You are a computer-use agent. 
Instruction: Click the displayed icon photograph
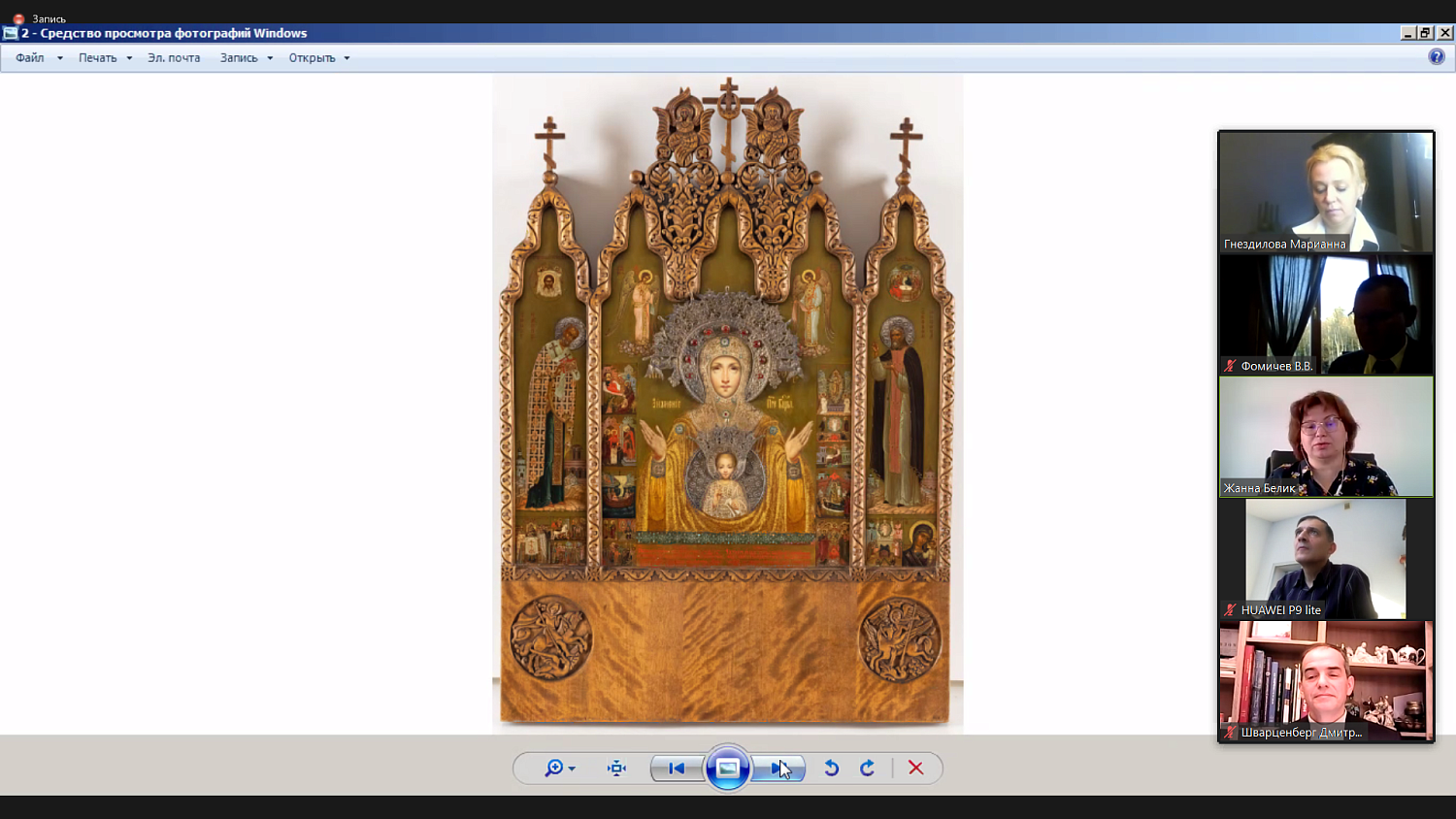(x=728, y=403)
